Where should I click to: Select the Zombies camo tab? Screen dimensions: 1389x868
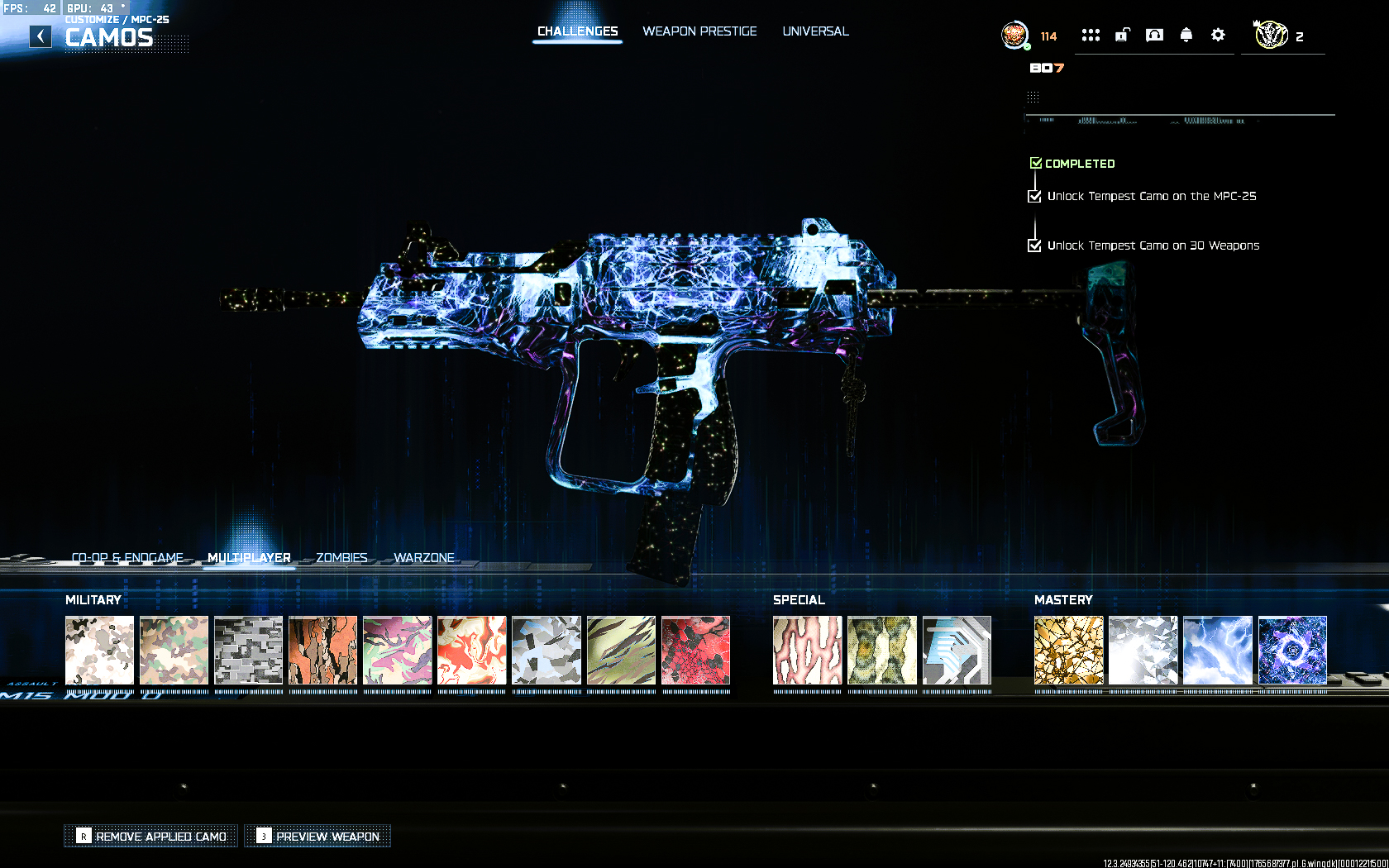[341, 558]
